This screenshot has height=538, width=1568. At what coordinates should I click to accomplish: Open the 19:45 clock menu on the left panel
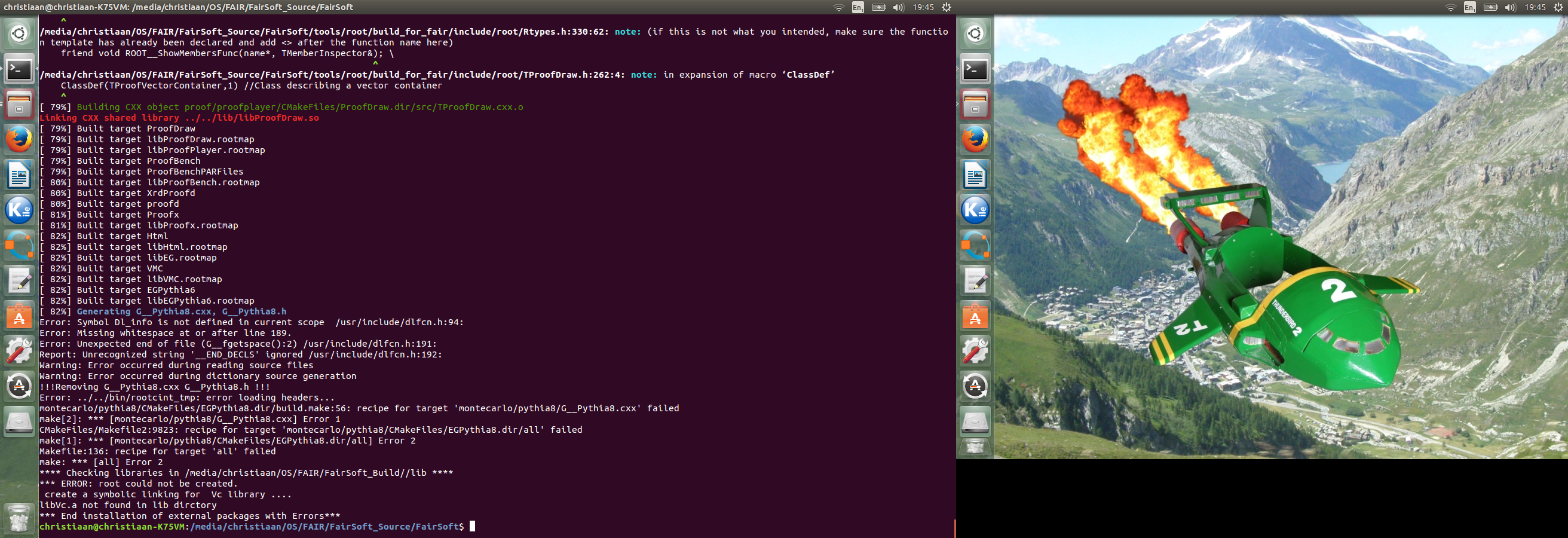923,7
